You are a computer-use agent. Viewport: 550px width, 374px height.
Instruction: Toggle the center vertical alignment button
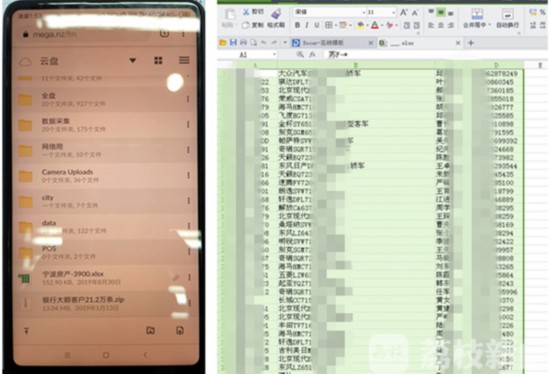click(x=441, y=13)
